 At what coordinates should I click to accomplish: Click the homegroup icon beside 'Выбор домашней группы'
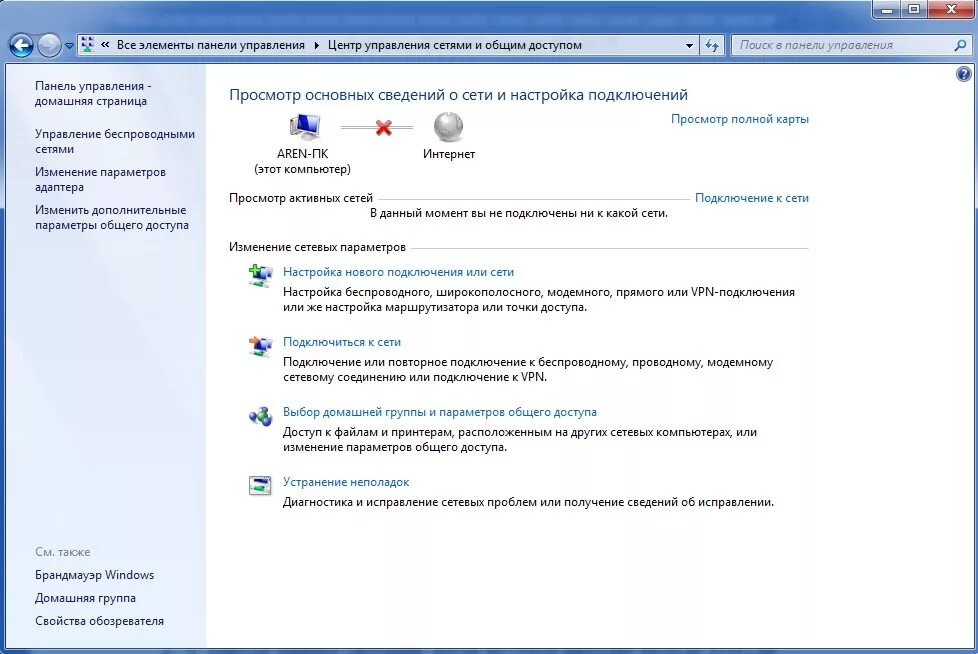point(260,416)
